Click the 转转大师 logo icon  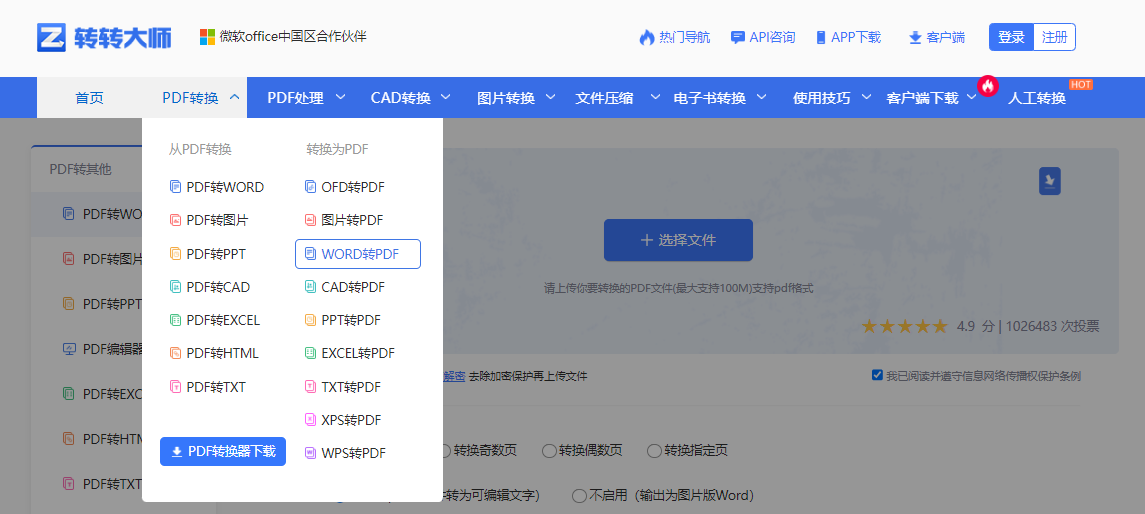[x=51, y=37]
